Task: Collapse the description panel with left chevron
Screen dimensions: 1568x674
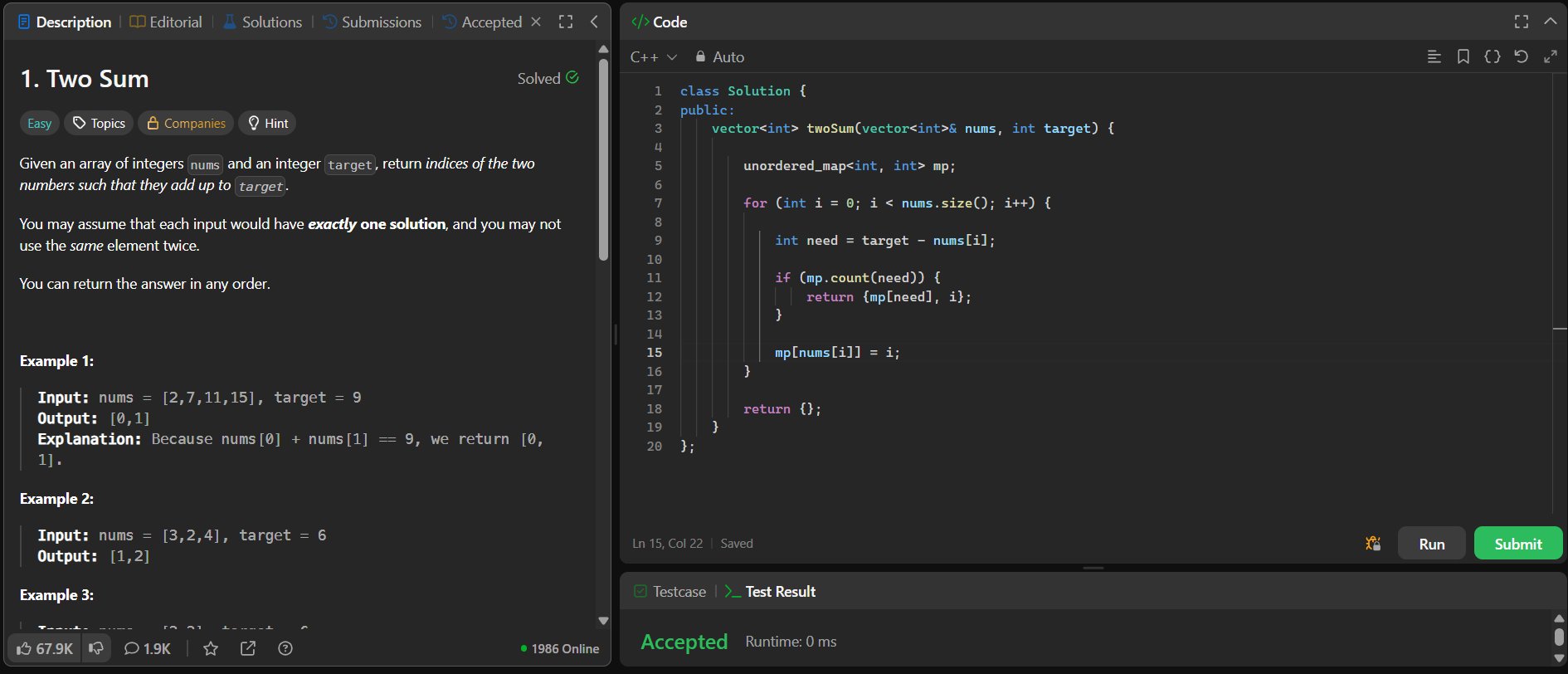Action: pos(594,22)
